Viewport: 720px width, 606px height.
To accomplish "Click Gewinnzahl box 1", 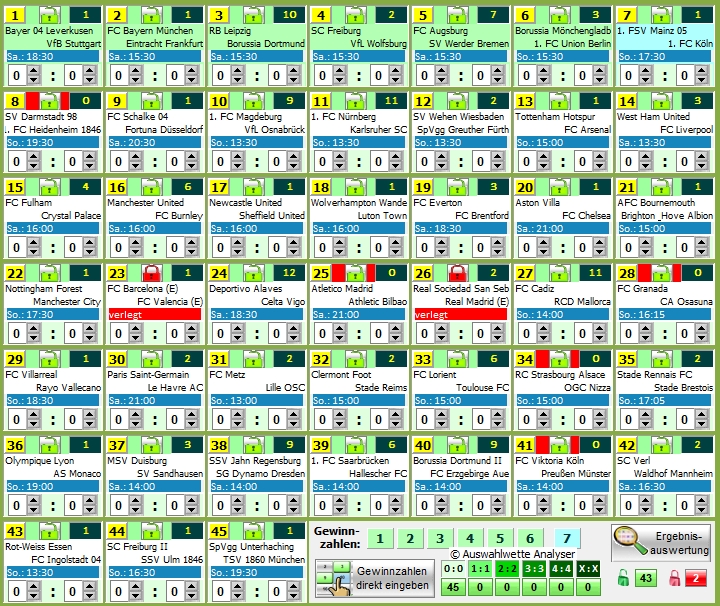I will coord(380,538).
